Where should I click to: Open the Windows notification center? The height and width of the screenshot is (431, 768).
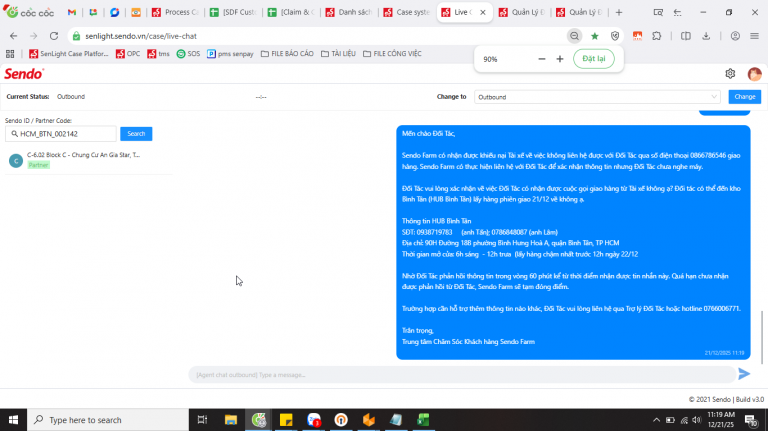tap(751, 420)
